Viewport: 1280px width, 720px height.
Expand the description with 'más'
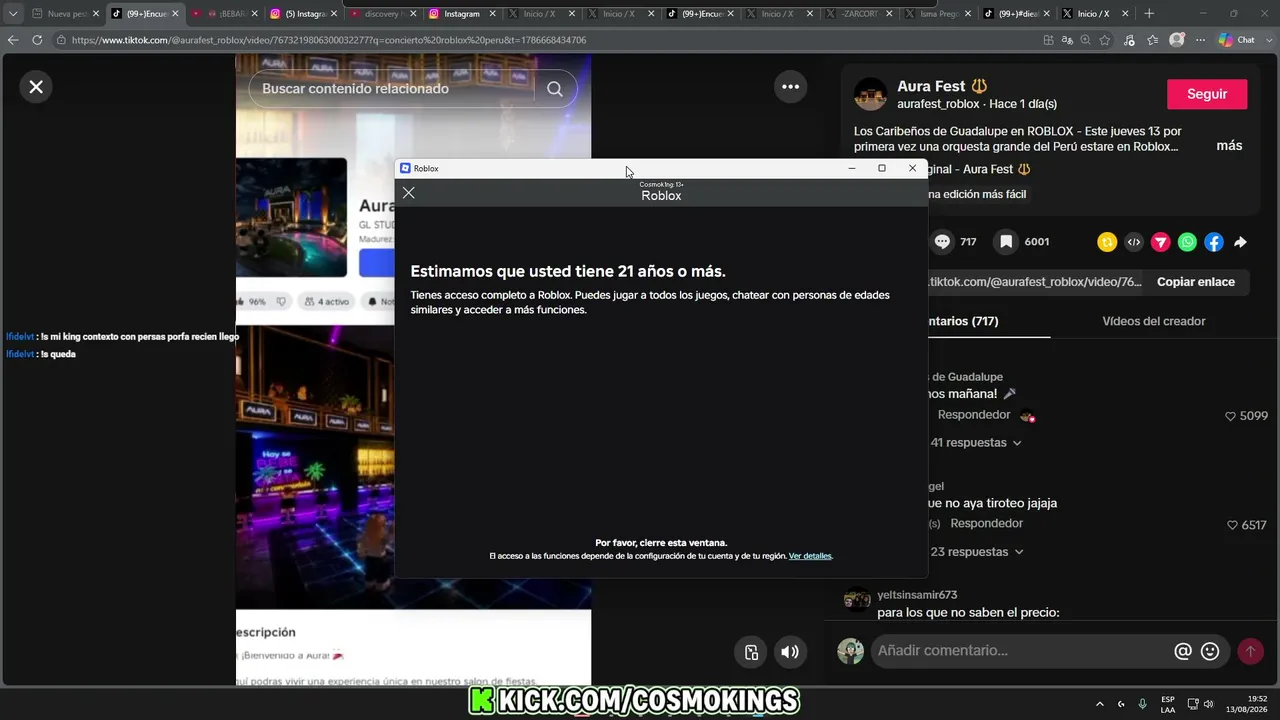(1229, 146)
